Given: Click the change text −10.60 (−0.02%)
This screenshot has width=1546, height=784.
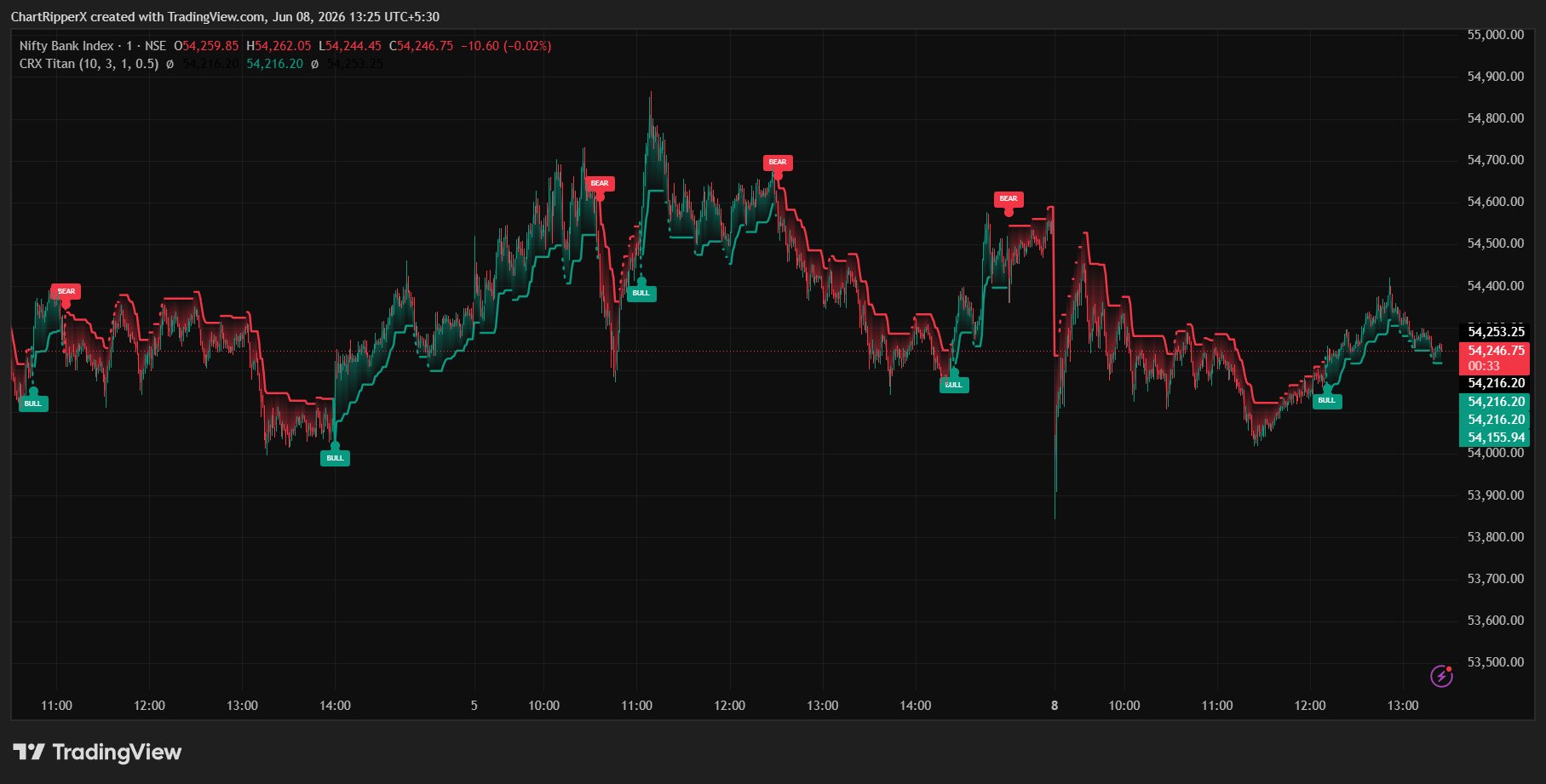Looking at the screenshot, I should (506, 46).
